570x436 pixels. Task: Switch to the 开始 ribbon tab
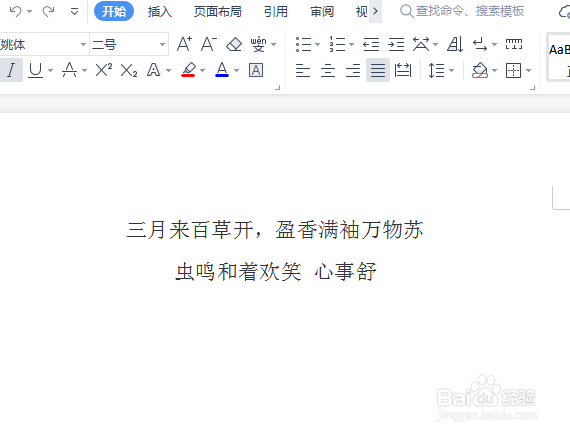(114, 12)
